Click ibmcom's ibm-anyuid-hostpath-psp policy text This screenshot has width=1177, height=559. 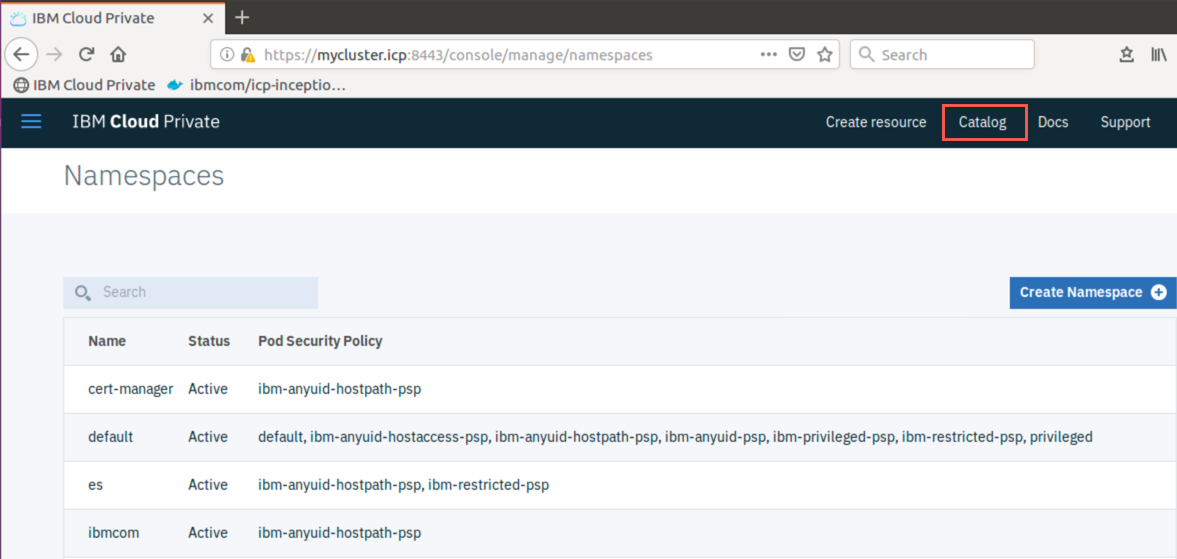339,533
